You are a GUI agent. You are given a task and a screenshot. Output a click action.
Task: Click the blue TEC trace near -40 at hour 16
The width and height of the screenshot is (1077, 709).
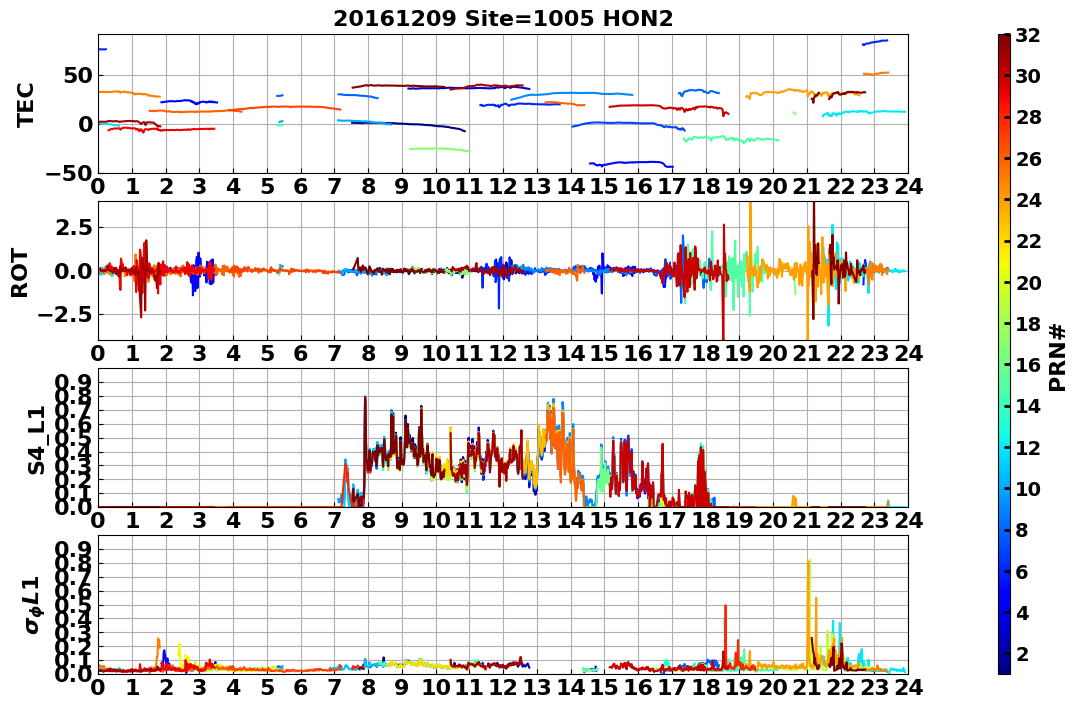pyautogui.click(x=632, y=164)
